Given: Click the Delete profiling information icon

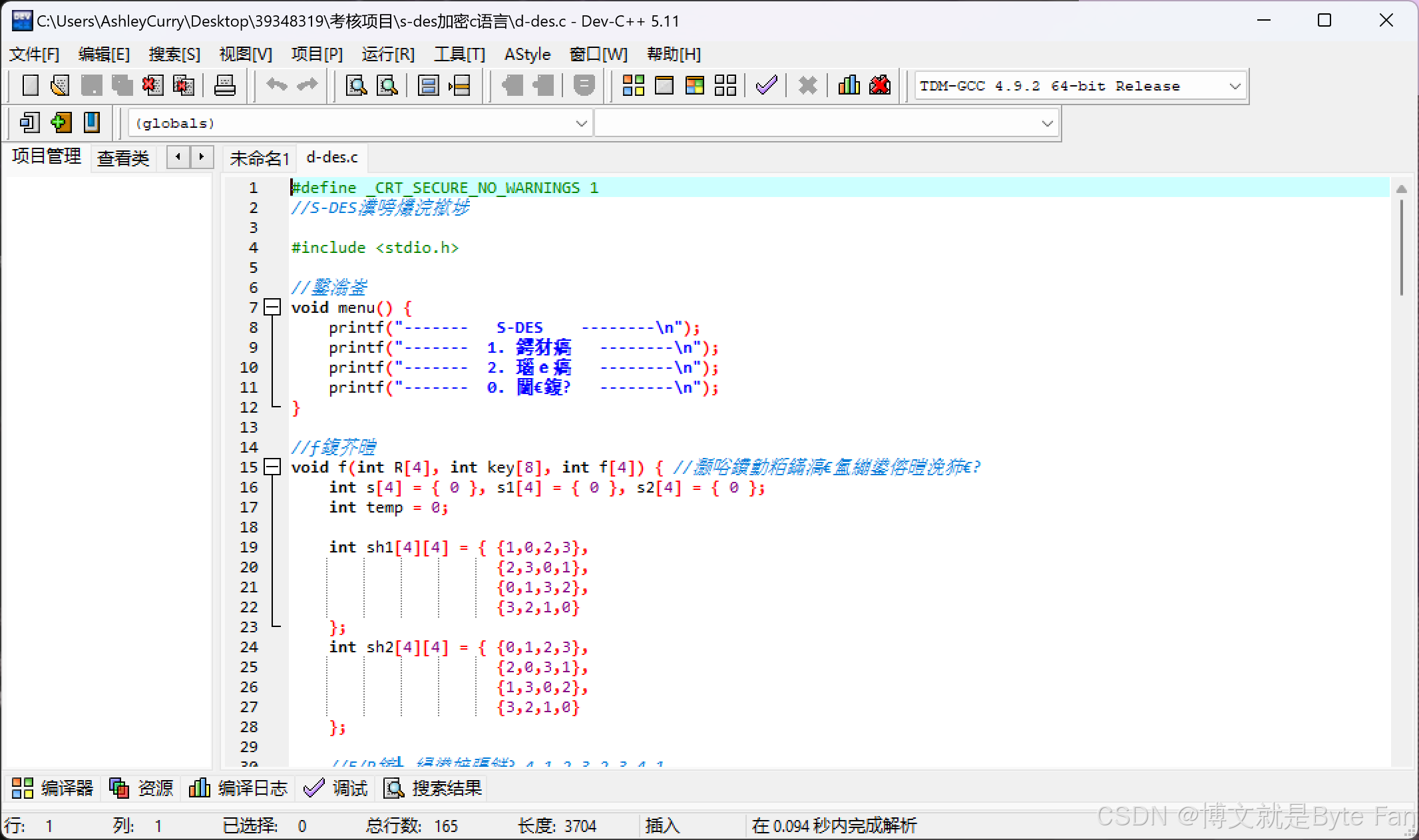Looking at the screenshot, I should (x=880, y=85).
